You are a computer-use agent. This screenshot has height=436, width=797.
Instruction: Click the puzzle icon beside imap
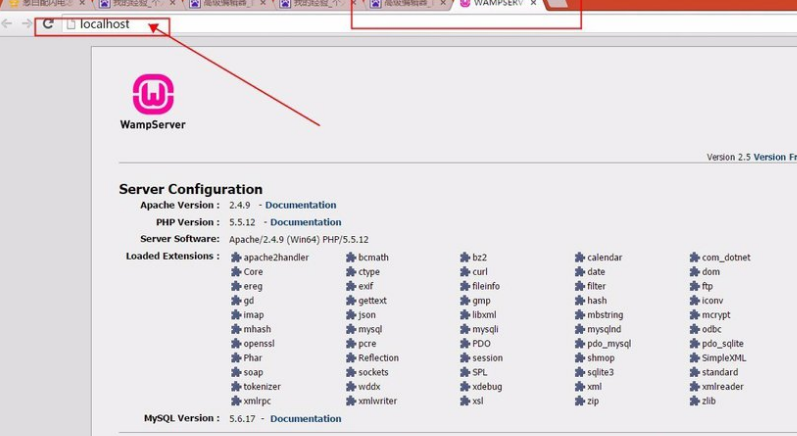(236, 315)
